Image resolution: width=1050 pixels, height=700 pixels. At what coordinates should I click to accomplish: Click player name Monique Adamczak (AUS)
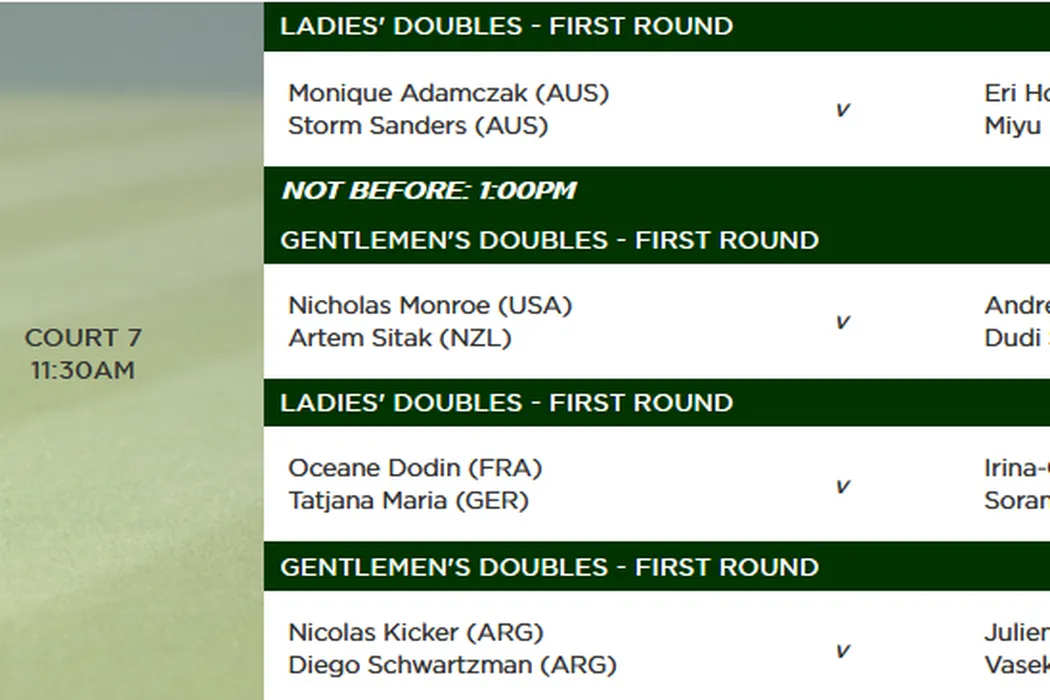click(448, 93)
